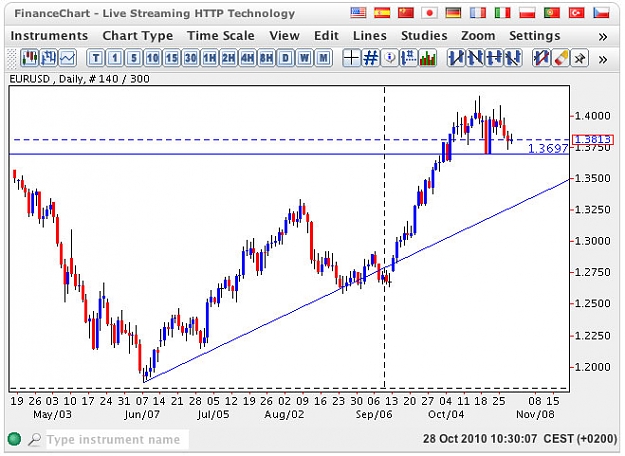Select the candlestick chart type icon
Screen dimensions: 625x456
click(x=29, y=58)
